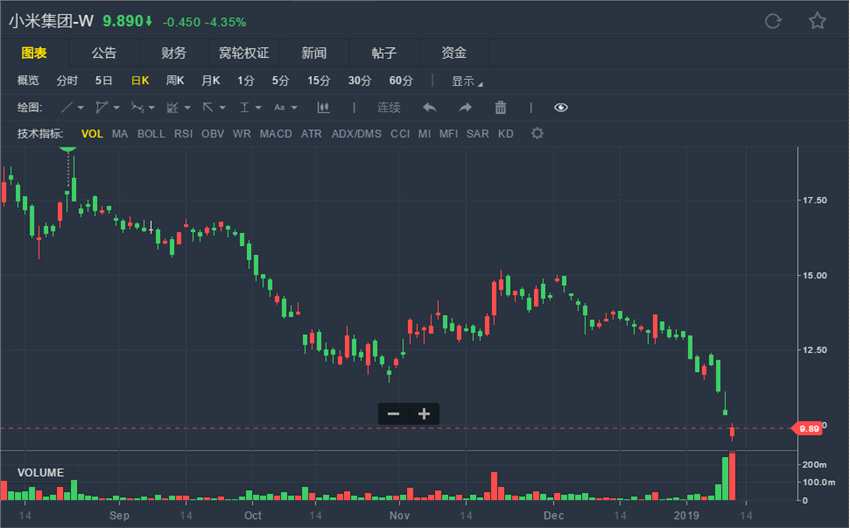Select the 5分 five-minute interval
The width and height of the screenshot is (850, 528).
280,81
